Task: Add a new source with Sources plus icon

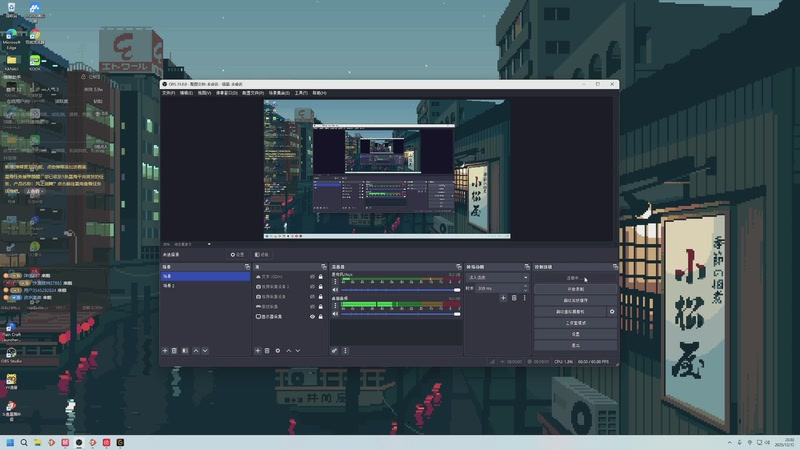Action: point(258,351)
